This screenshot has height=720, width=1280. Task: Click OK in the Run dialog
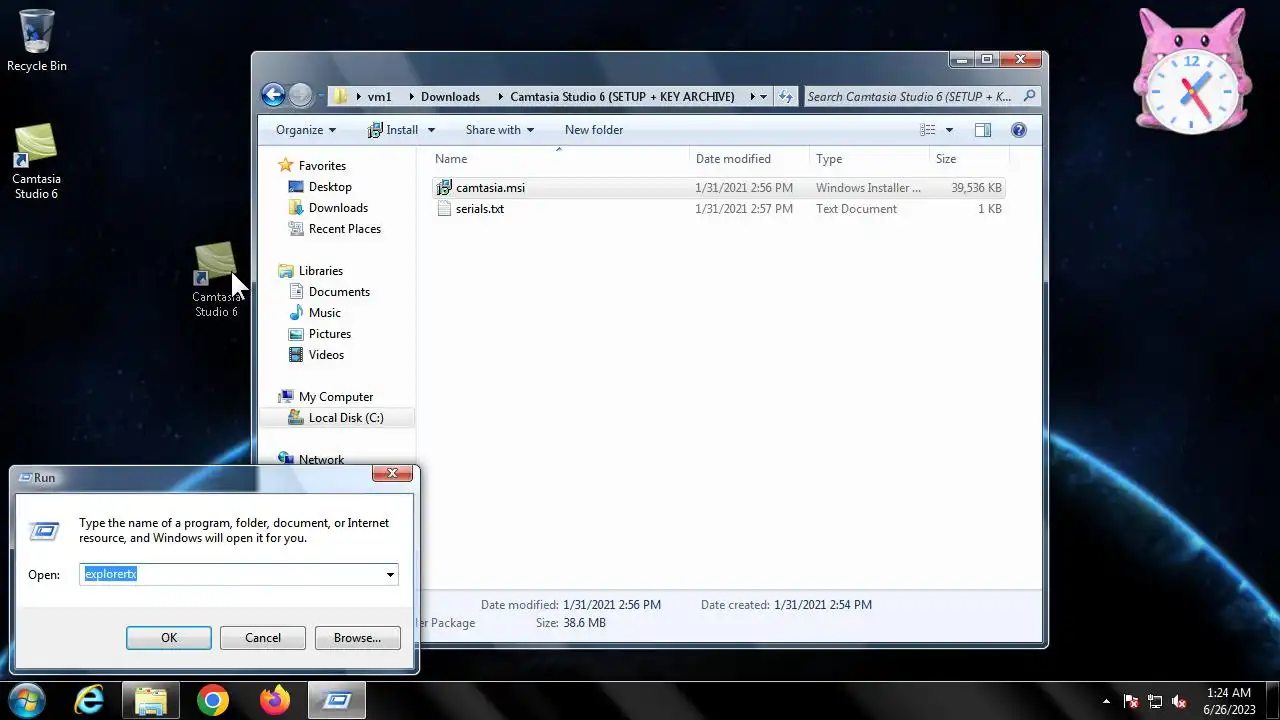169,638
